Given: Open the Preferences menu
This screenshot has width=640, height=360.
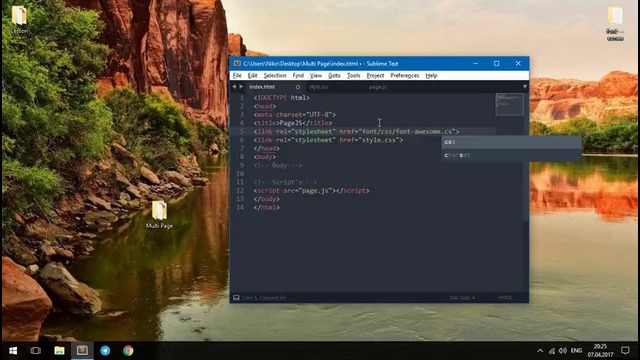Looking at the screenshot, I should point(404,76).
